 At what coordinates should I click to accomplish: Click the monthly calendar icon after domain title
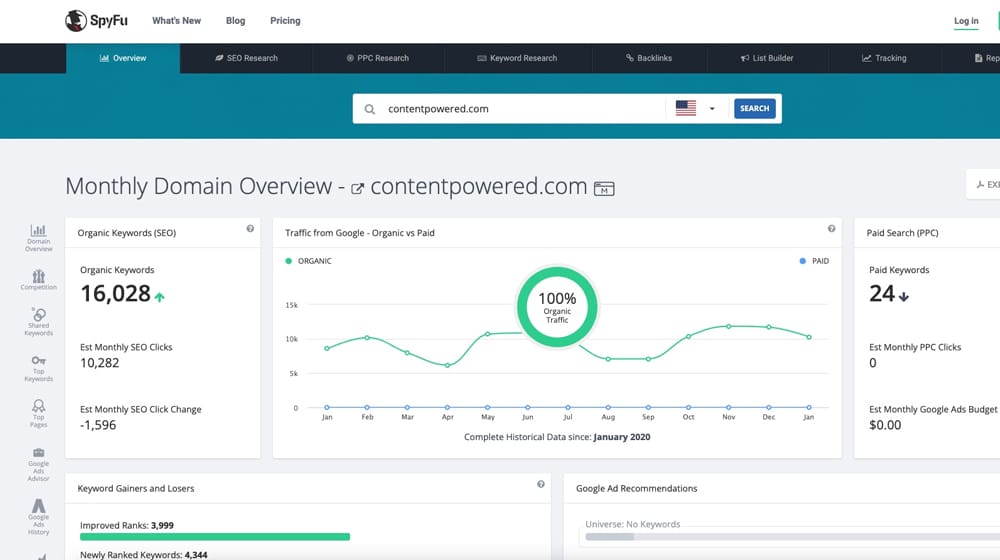(x=604, y=189)
